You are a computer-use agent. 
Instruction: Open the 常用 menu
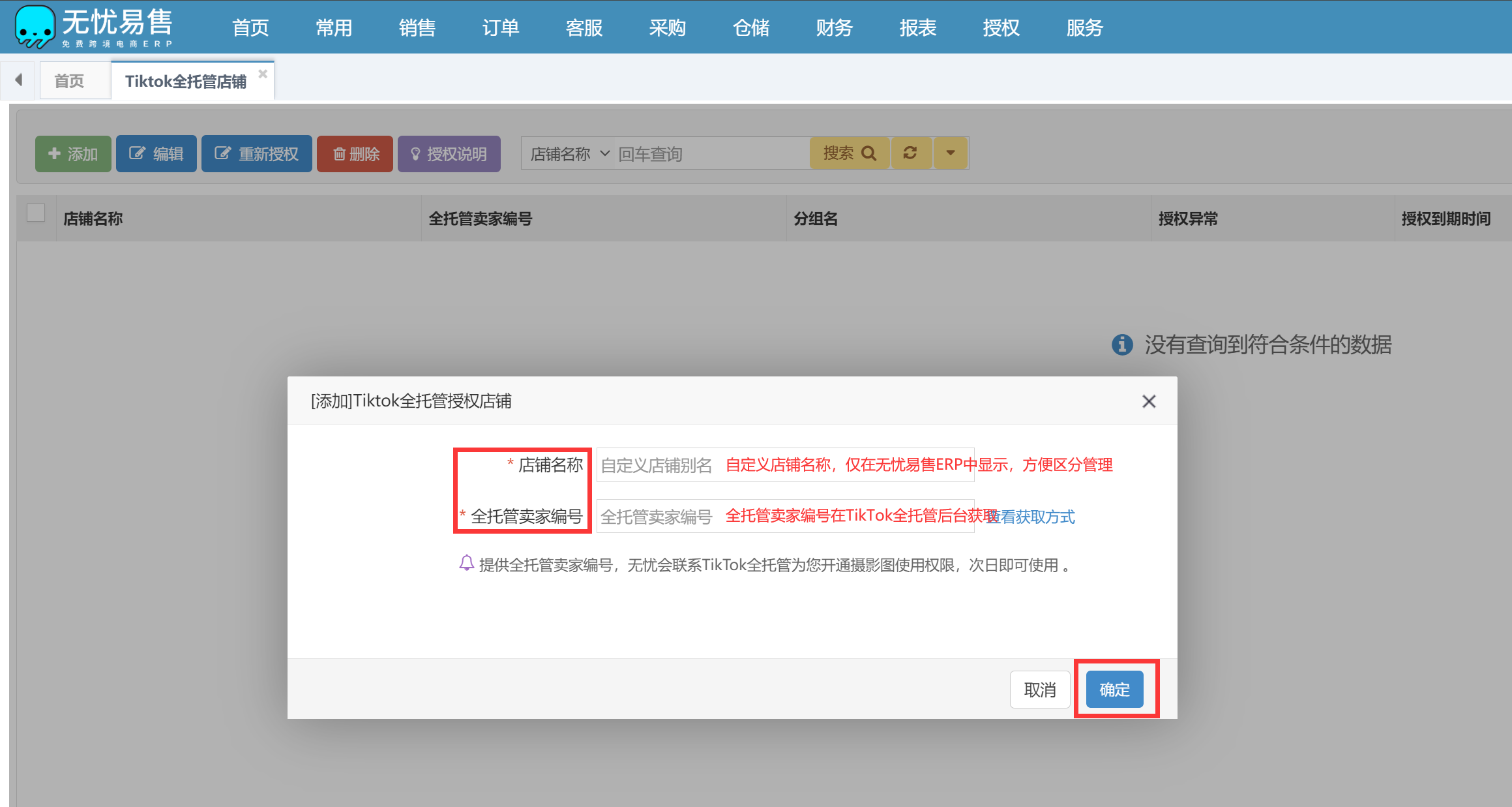[x=334, y=27]
